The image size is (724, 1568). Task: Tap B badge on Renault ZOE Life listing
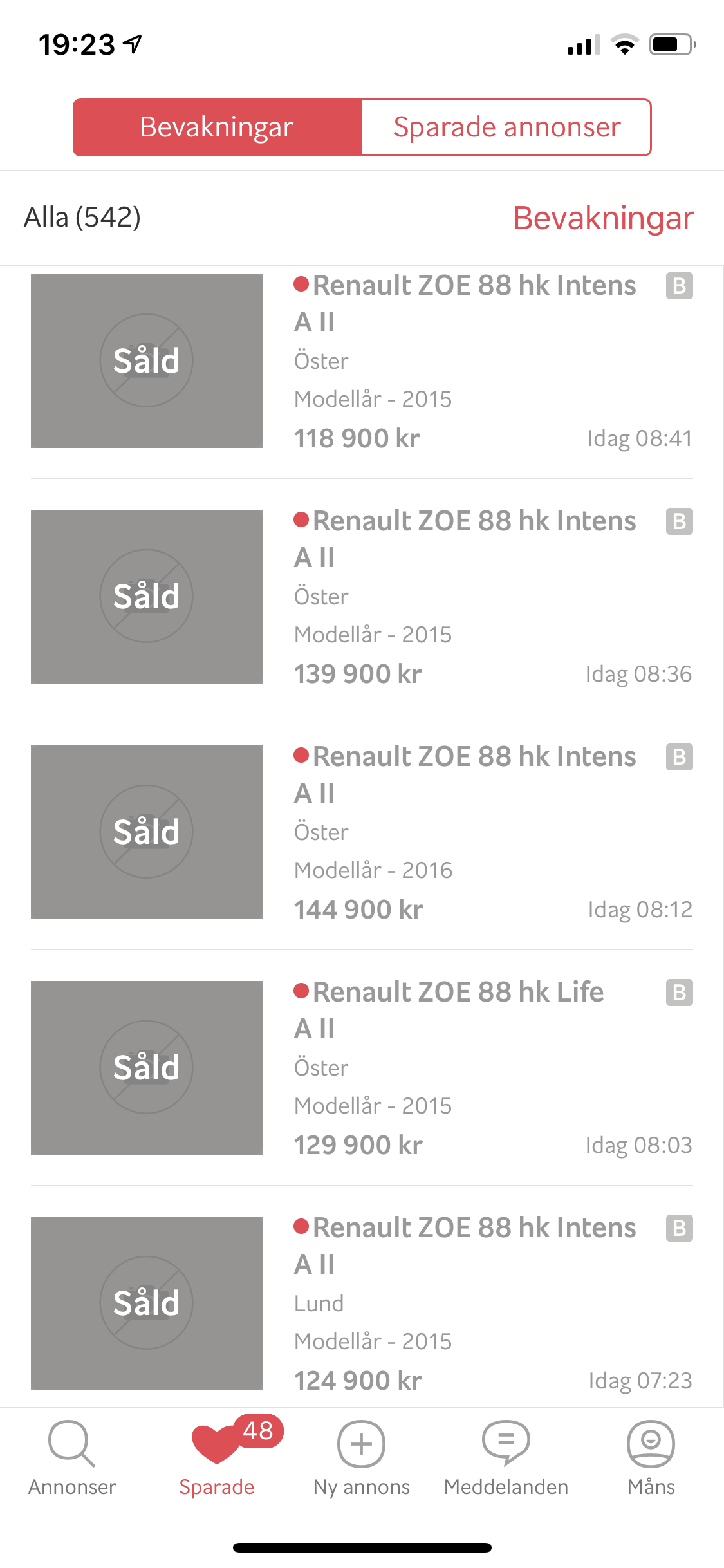pyautogui.click(x=679, y=993)
